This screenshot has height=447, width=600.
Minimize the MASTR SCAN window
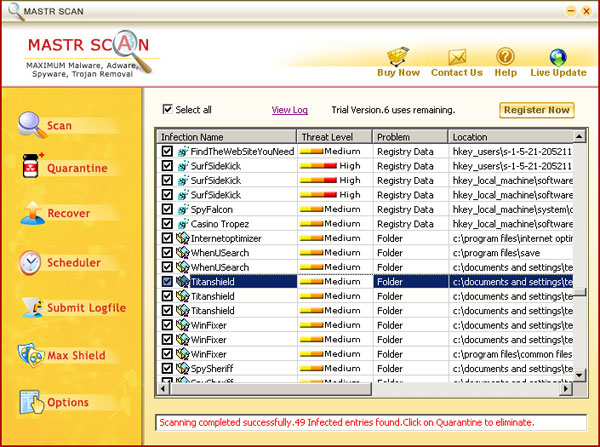coord(571,11)
